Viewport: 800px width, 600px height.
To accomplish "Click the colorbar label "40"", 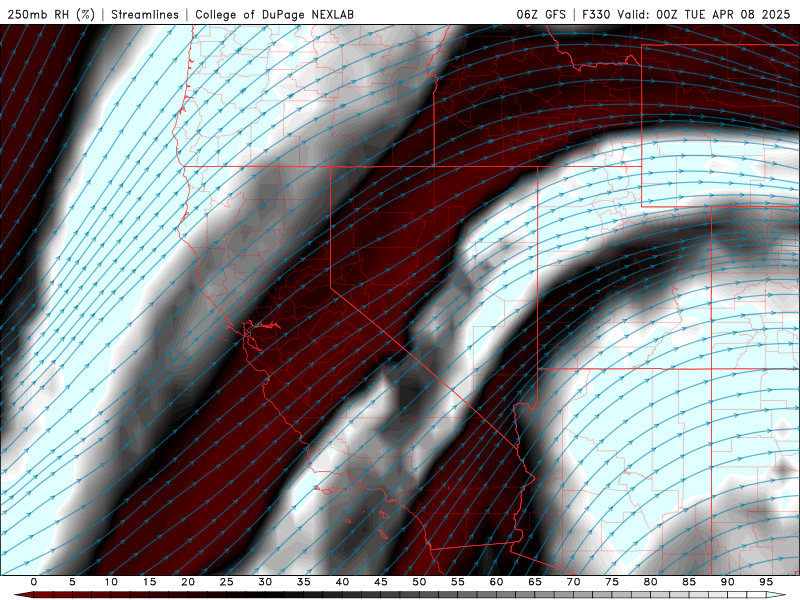I will (x=342, y=582).
